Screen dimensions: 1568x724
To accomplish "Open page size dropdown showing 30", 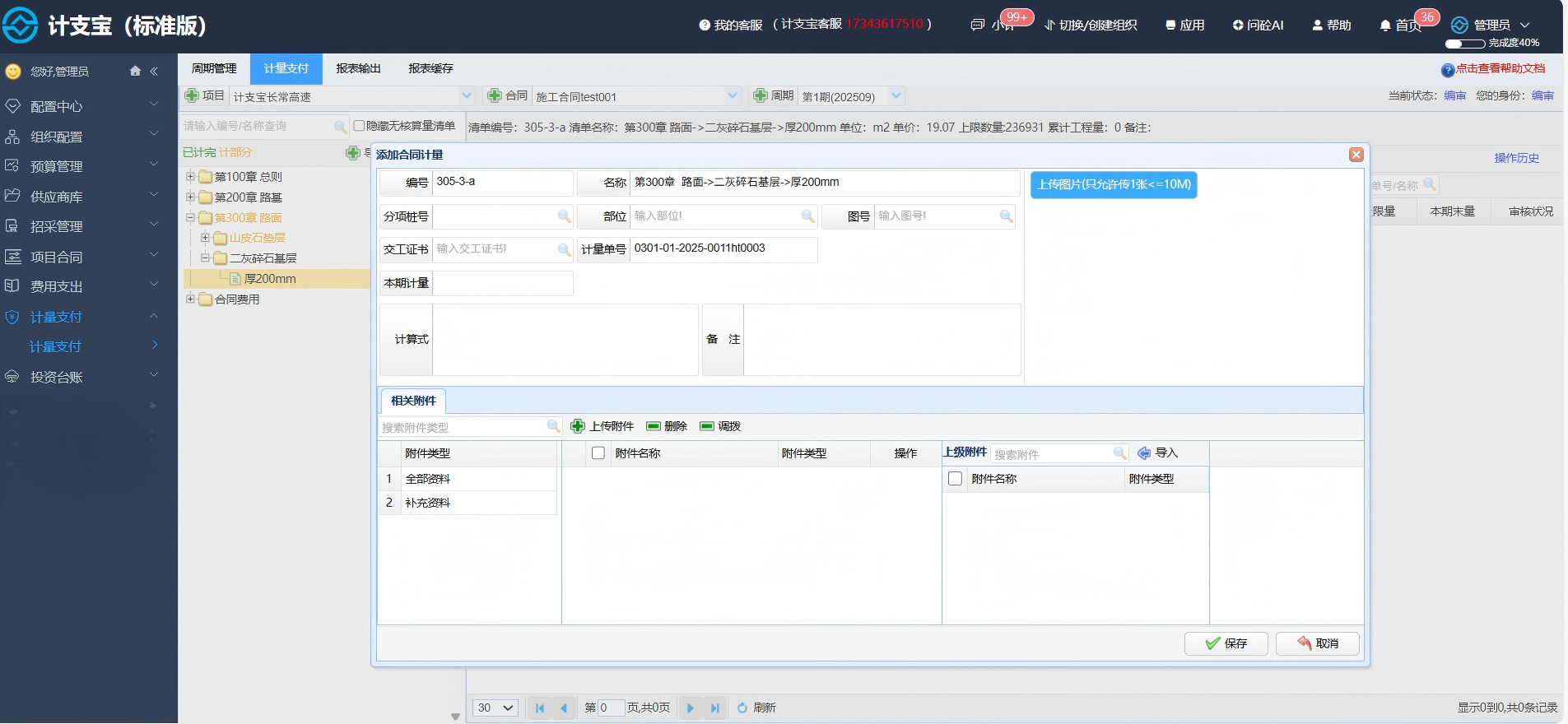I will pos(496,708).
